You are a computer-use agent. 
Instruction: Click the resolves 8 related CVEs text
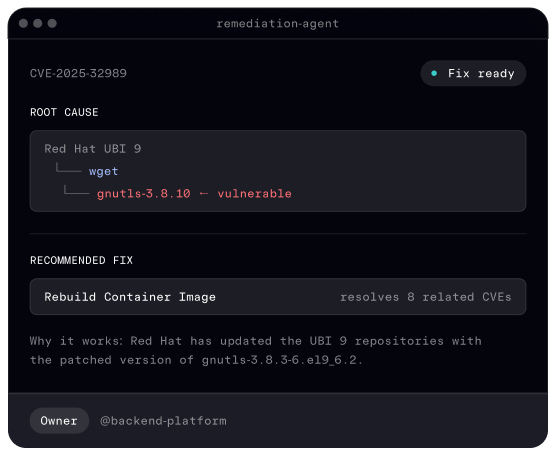pos(426,297)
